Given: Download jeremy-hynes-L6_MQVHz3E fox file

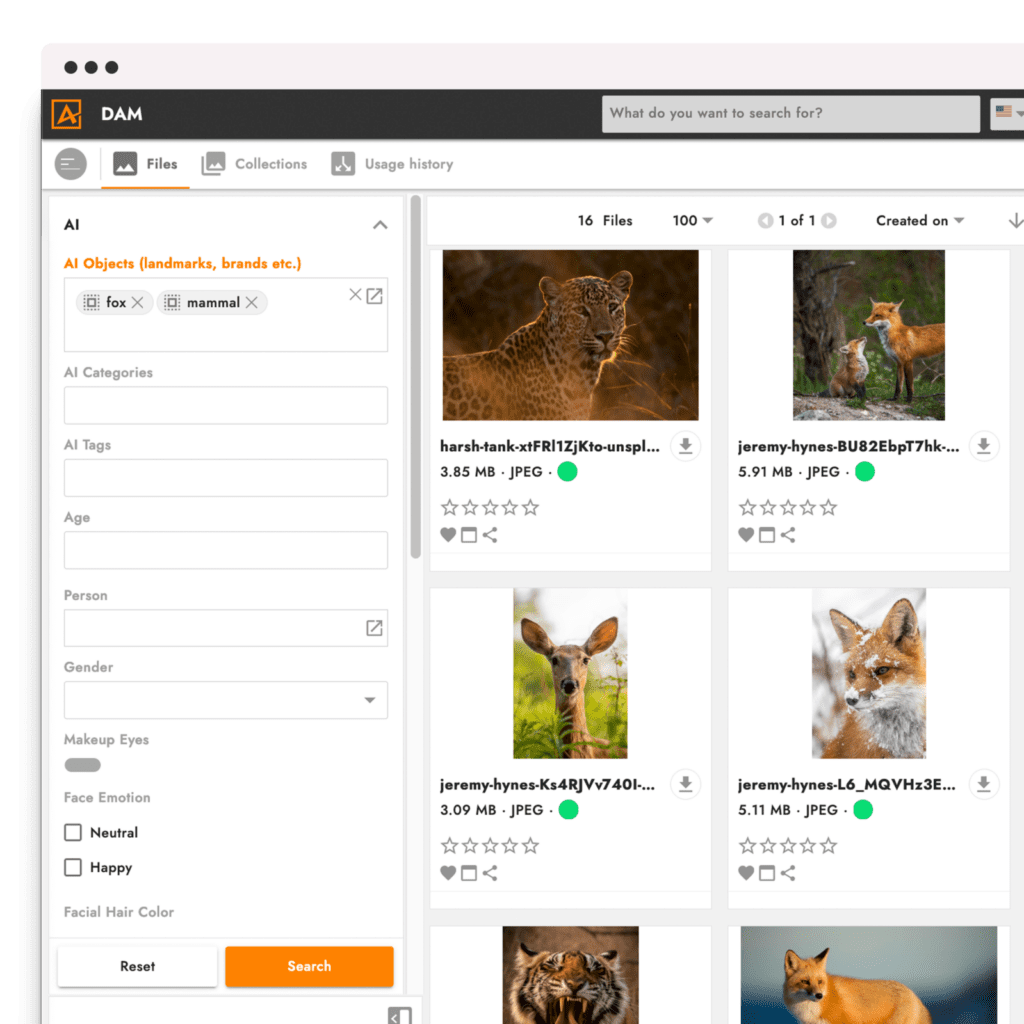Looking at the screenshot, I should pyautogui.click(x=984, y=784).
